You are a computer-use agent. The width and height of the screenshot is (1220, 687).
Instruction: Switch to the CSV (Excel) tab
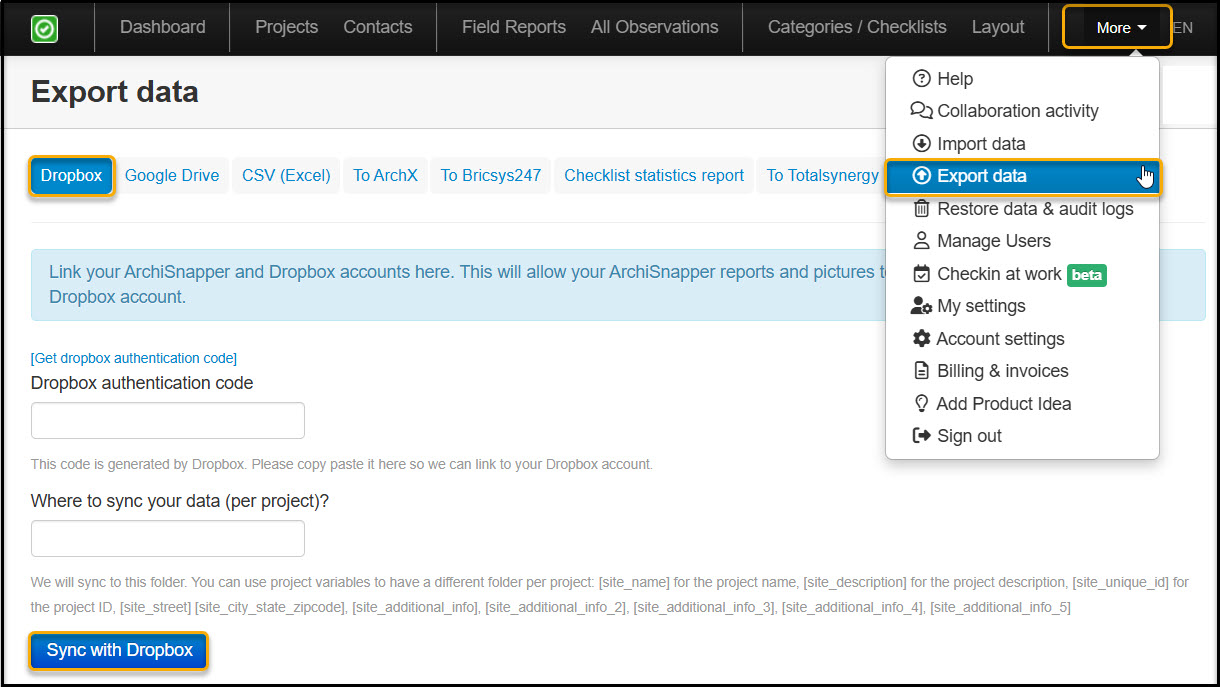(286, 176)
